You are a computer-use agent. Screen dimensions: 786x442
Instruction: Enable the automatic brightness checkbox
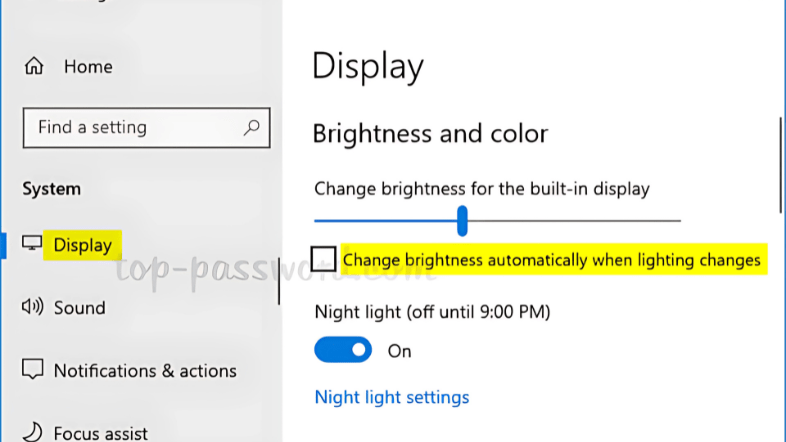click(x=324, y=260)
